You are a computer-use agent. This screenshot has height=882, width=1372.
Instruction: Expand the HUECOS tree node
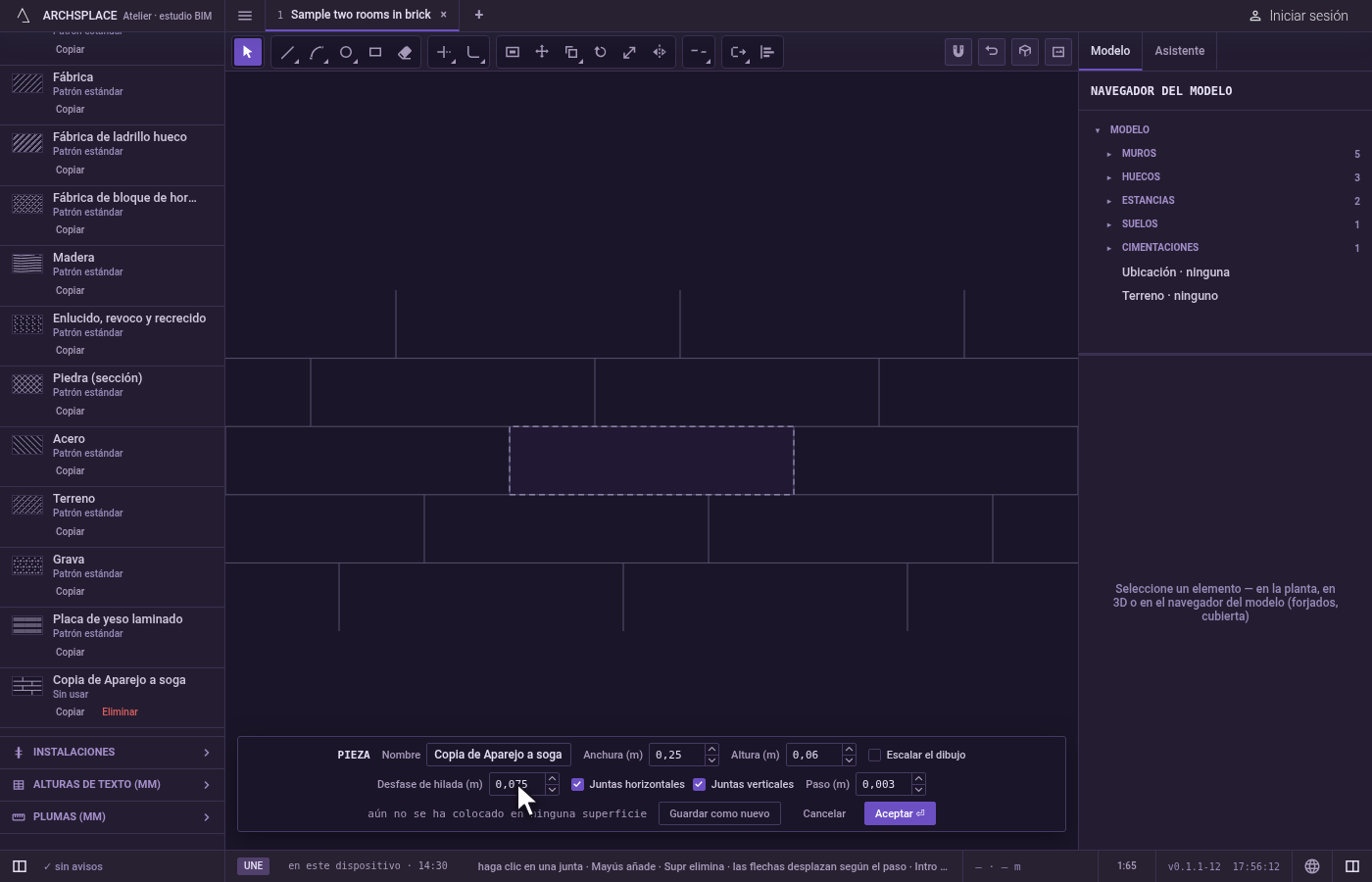pyautogui.click(x=1109, y=177)
